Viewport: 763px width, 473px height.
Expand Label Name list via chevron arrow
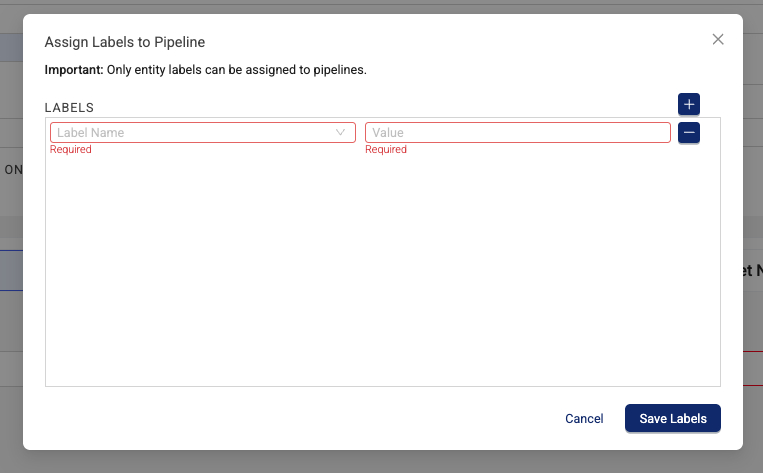coord(340,132)
